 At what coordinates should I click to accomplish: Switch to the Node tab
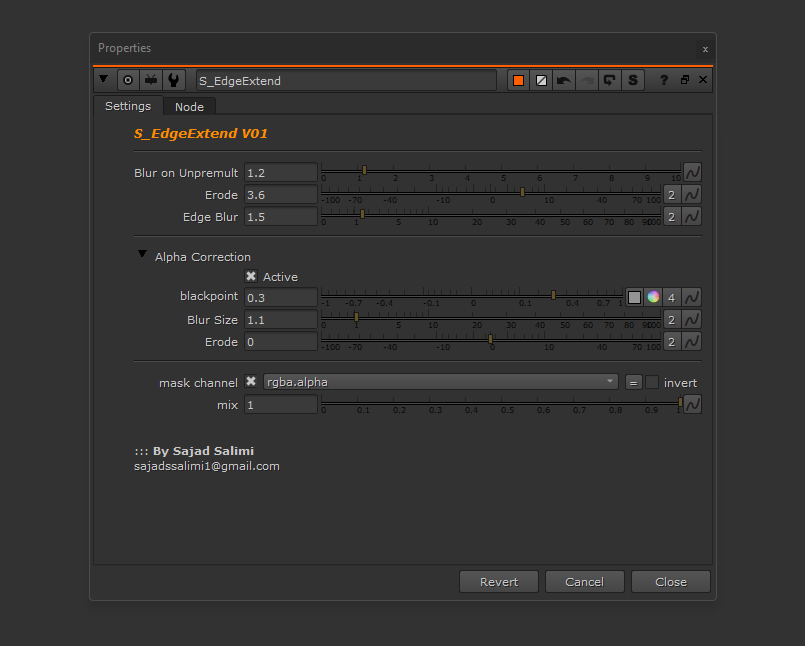click(189, 107)
